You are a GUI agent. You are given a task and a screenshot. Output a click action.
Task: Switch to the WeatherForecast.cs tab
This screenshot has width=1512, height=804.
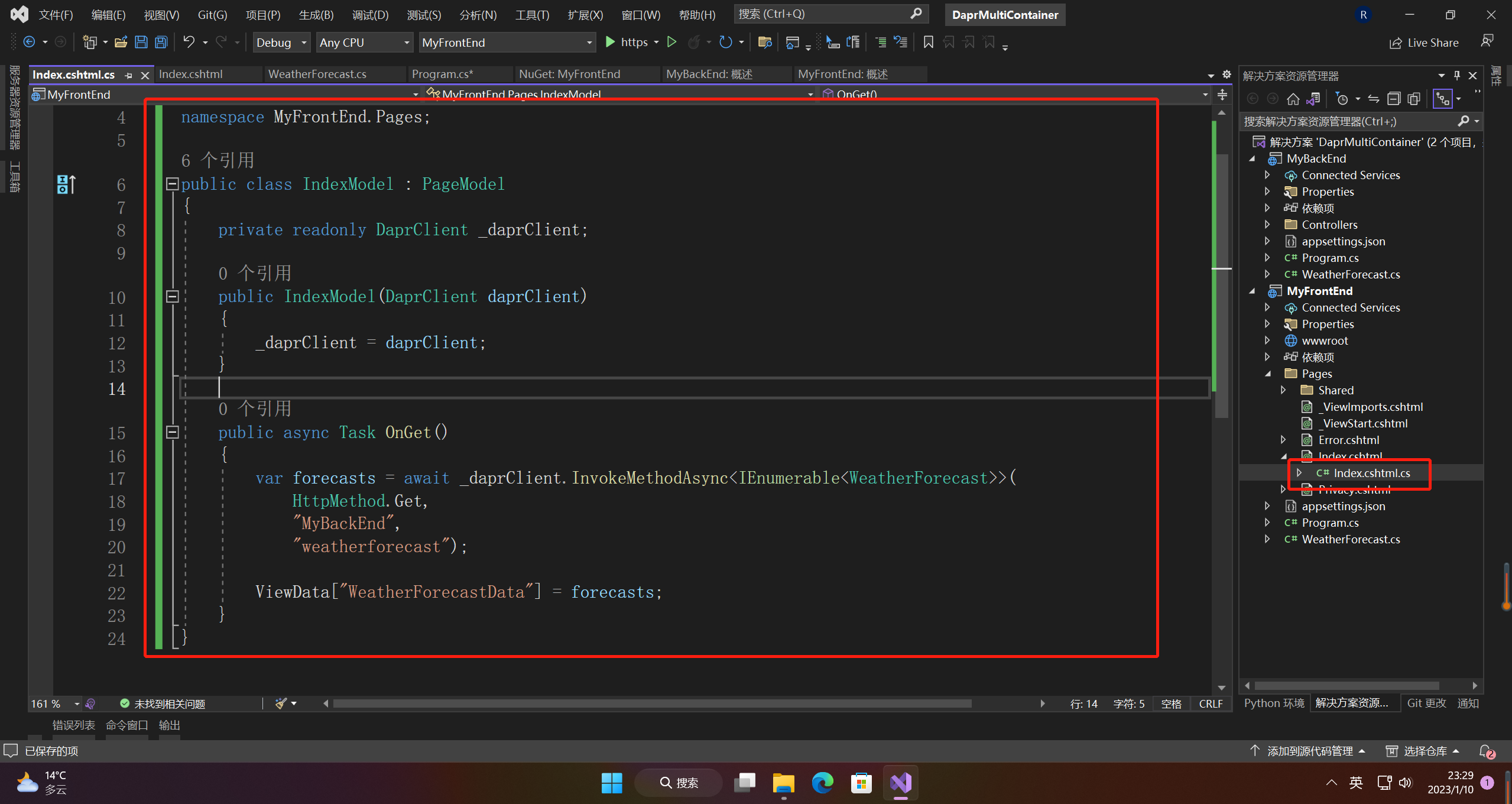pos(317,74)
